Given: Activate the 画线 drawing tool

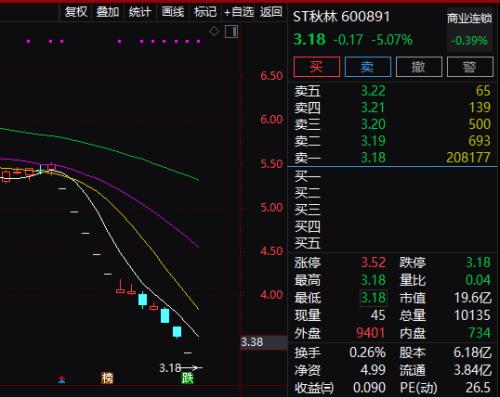Looking at the screenshot, I should coord(173,12).
